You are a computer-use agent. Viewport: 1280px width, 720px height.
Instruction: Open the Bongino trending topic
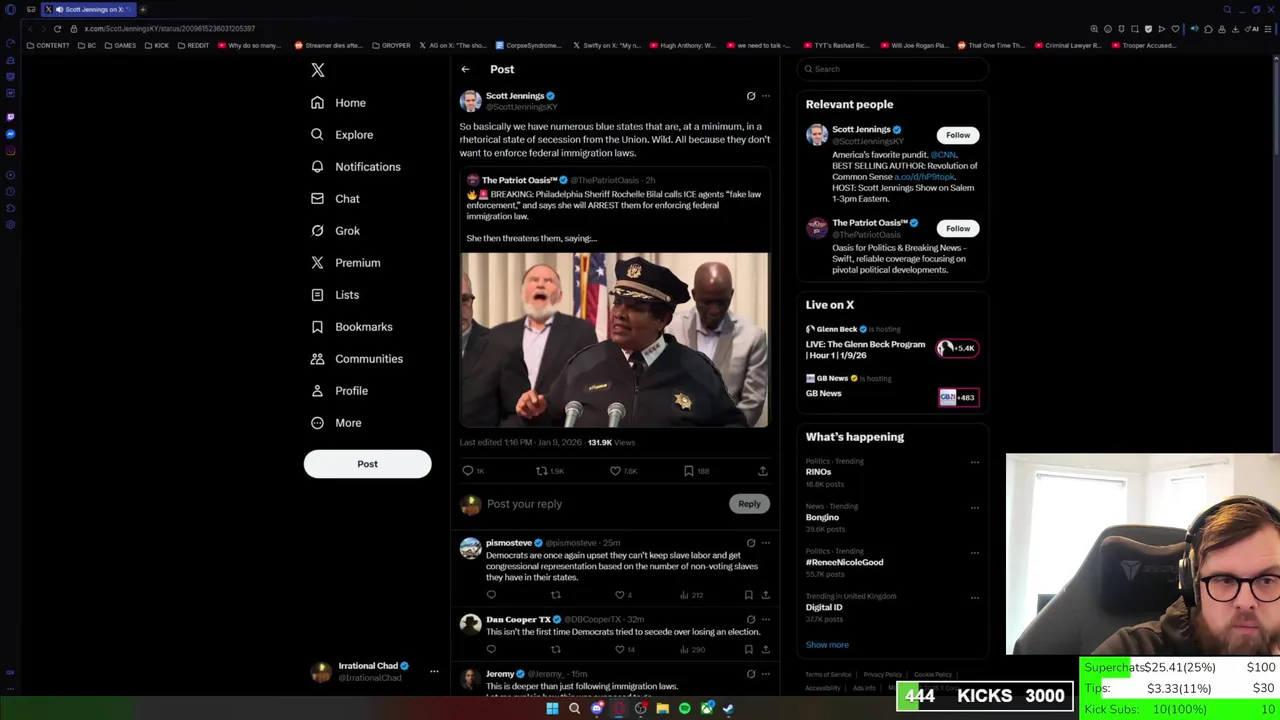[822, 517]
